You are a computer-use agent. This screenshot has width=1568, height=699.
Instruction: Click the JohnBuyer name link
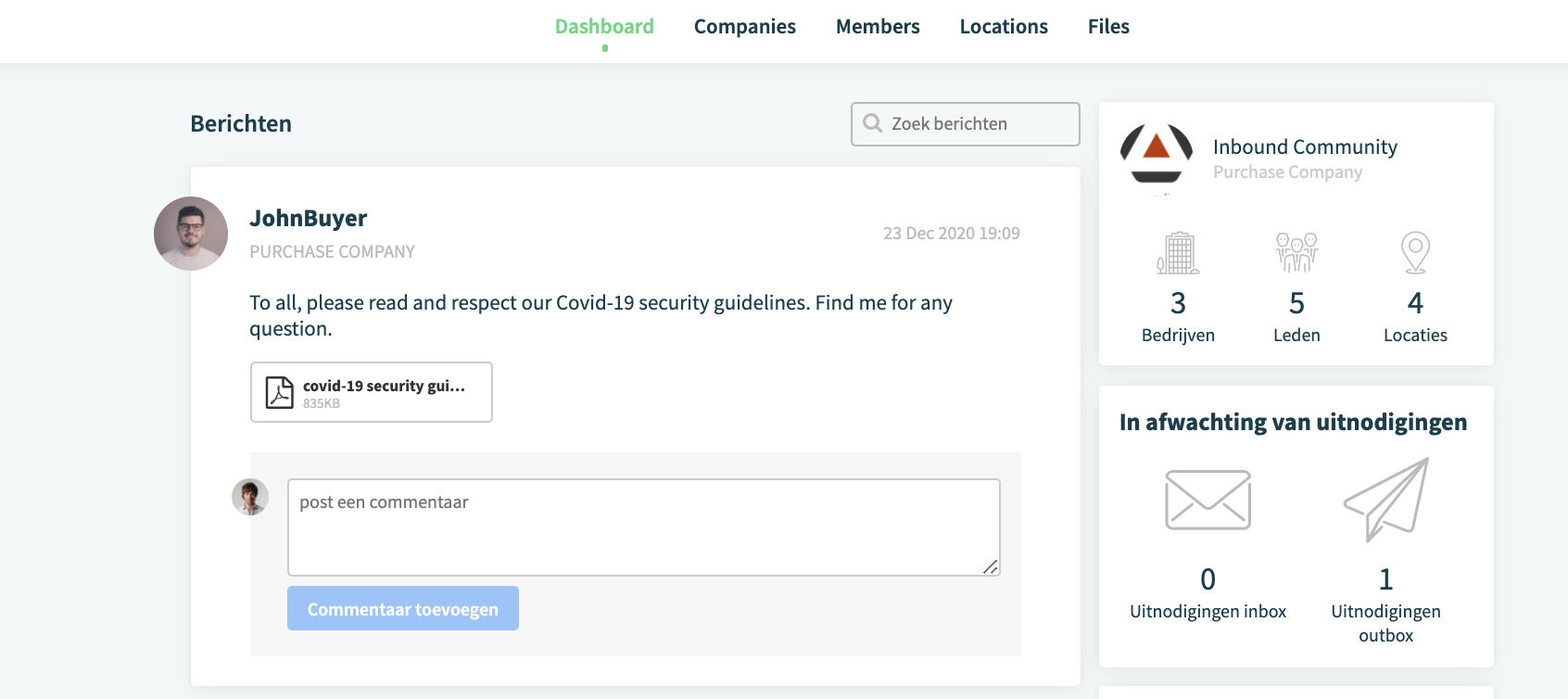point(309,219)
